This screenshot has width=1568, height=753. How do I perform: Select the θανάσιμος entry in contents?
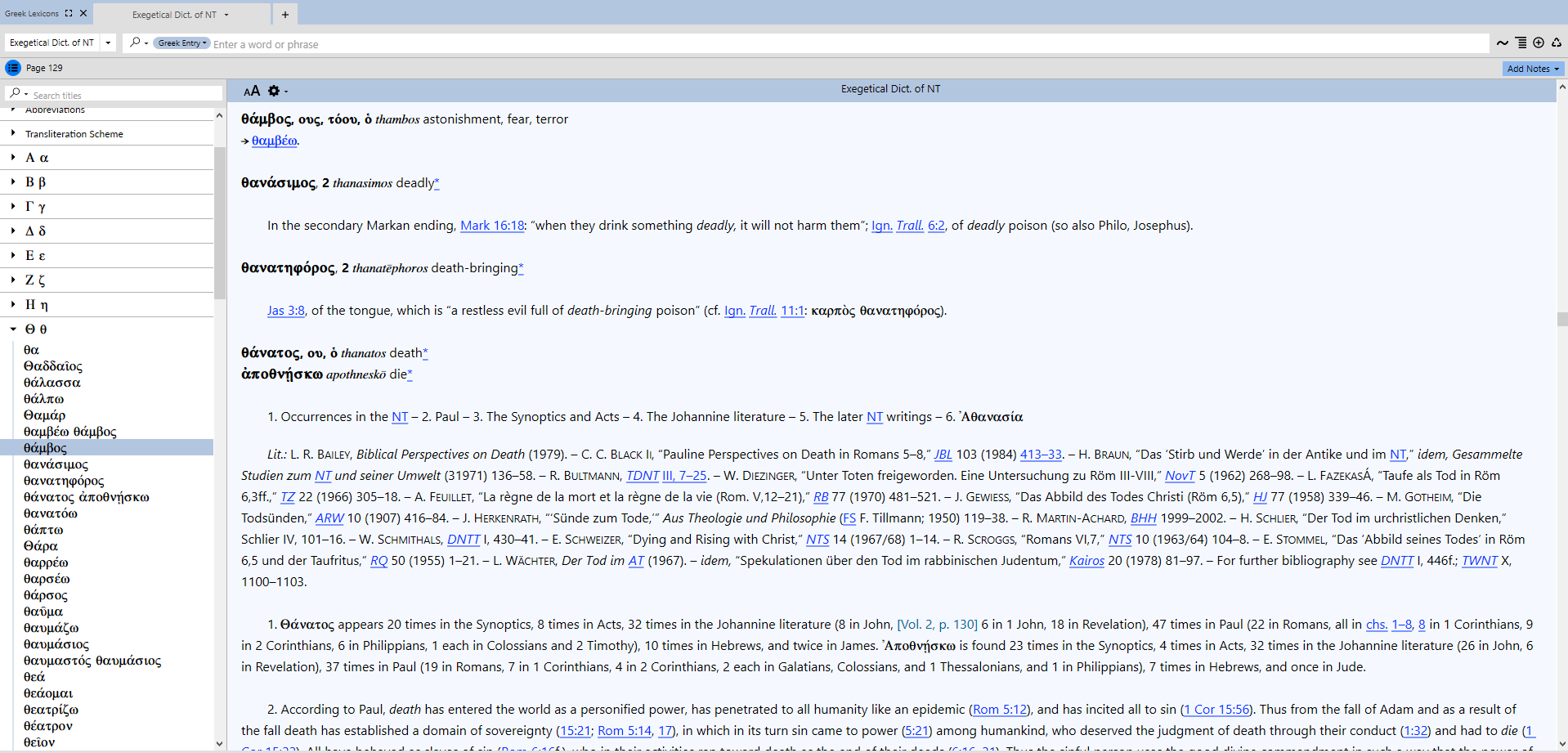point(56,464)
